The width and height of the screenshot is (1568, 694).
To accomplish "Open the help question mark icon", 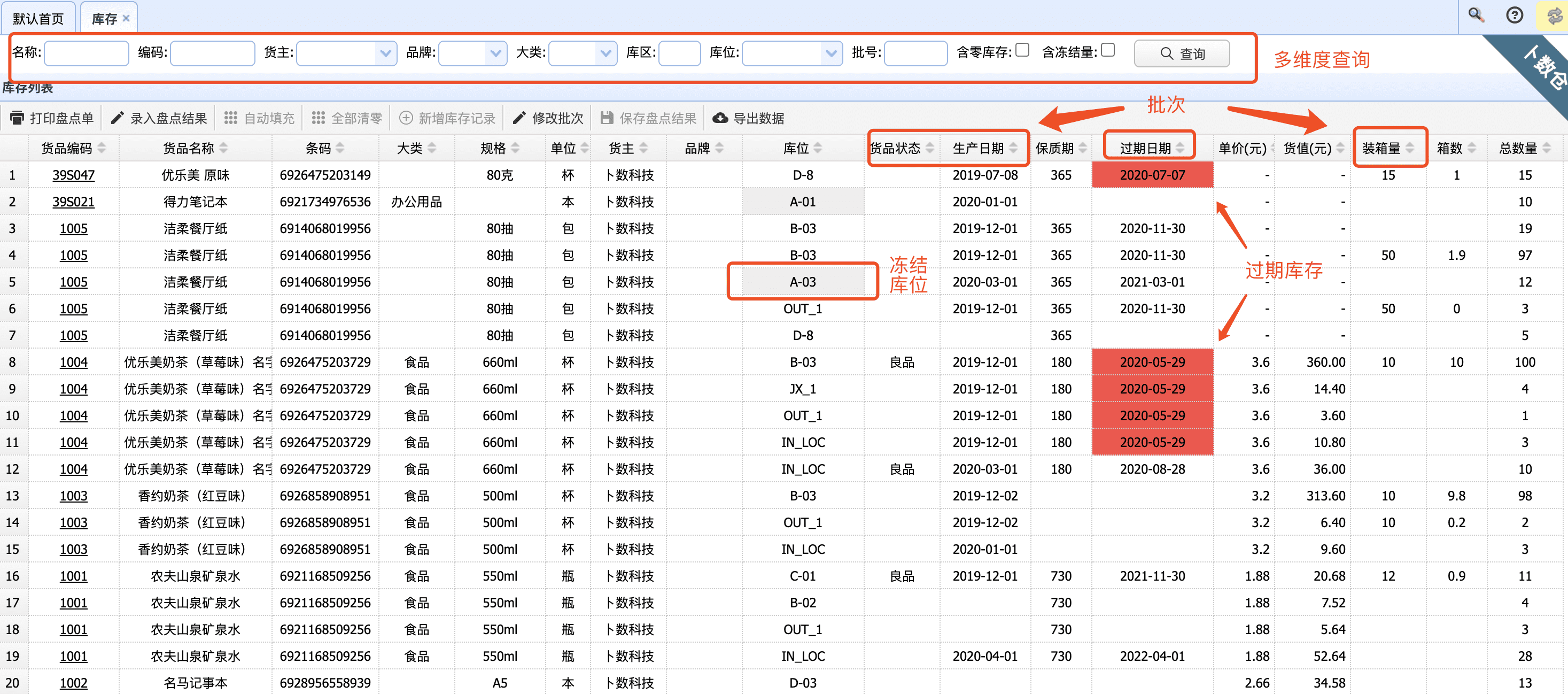I will (x=1515, y=14).
